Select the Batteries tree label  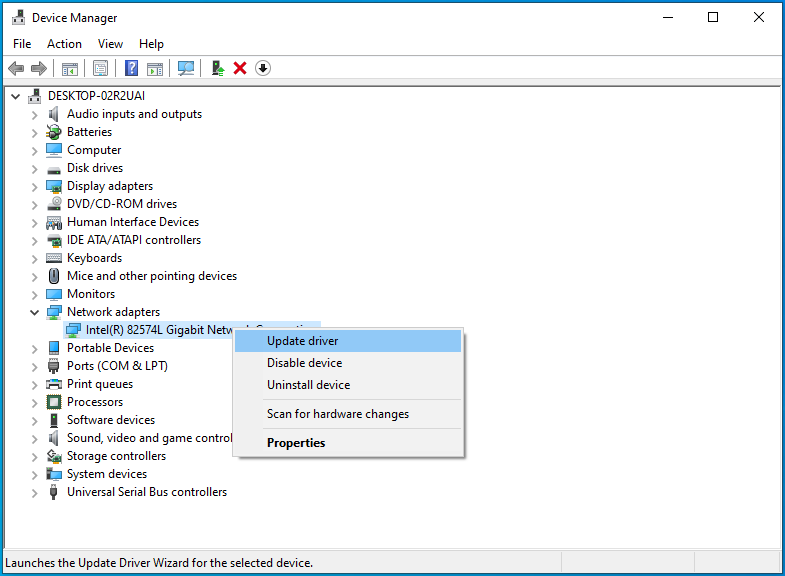pyautogui.click(x=90, y=132)
